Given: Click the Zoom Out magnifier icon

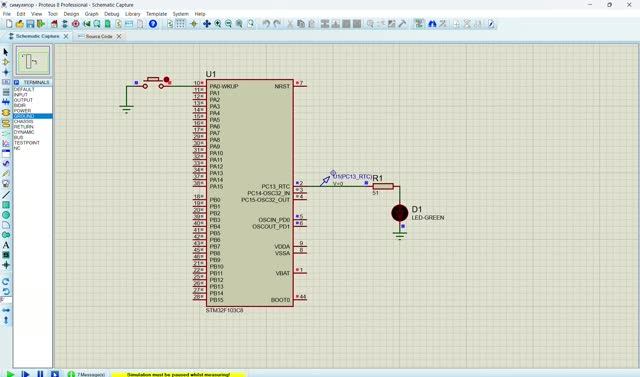Looking at the screenshot, I should pyautogui.click(x=228, y=24).
